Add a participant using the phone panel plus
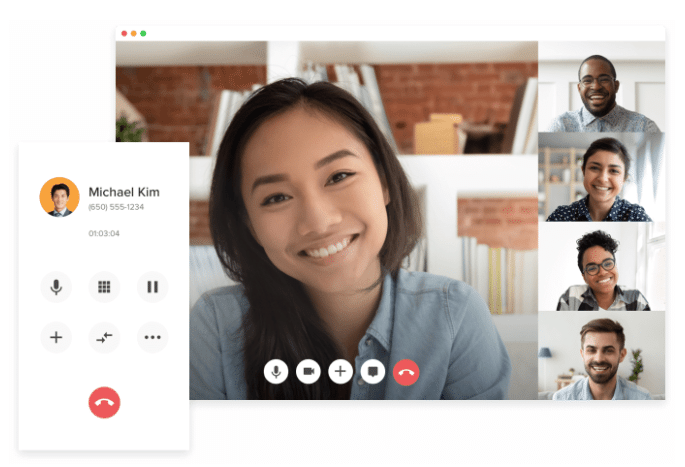Viewport: 685px width, 467px height. [x=56, y=338]
